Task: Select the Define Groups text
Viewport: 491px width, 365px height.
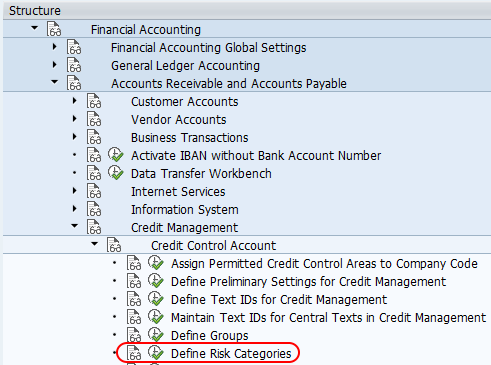Action: pos(210,336)
